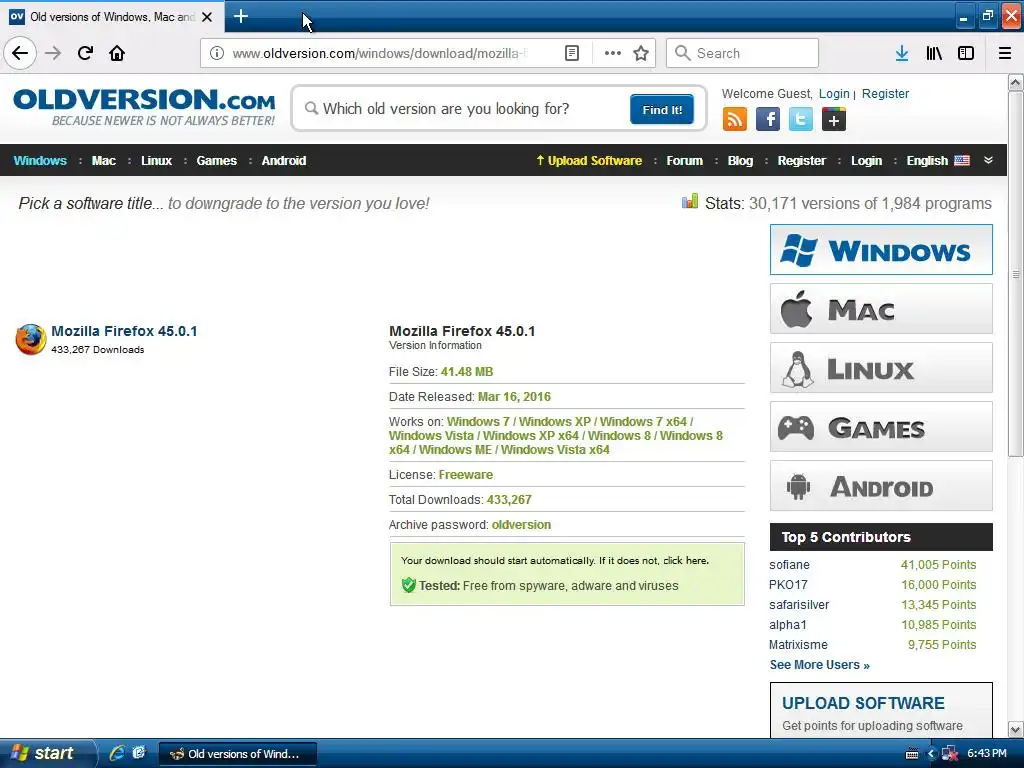Open the English language selector

[x=938, y=161]
